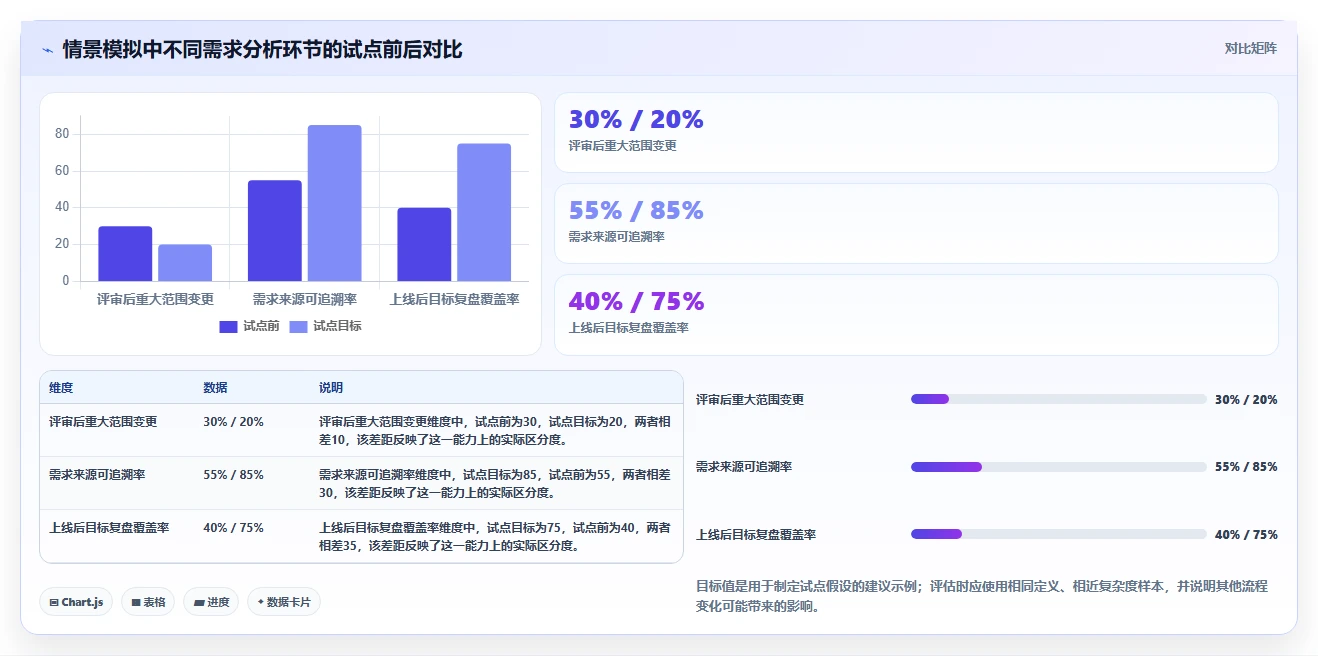Click the 试点目标 bar for 评审后重大范围变更
Viewport: 1318px width, 656px height.
coord(185,263)
